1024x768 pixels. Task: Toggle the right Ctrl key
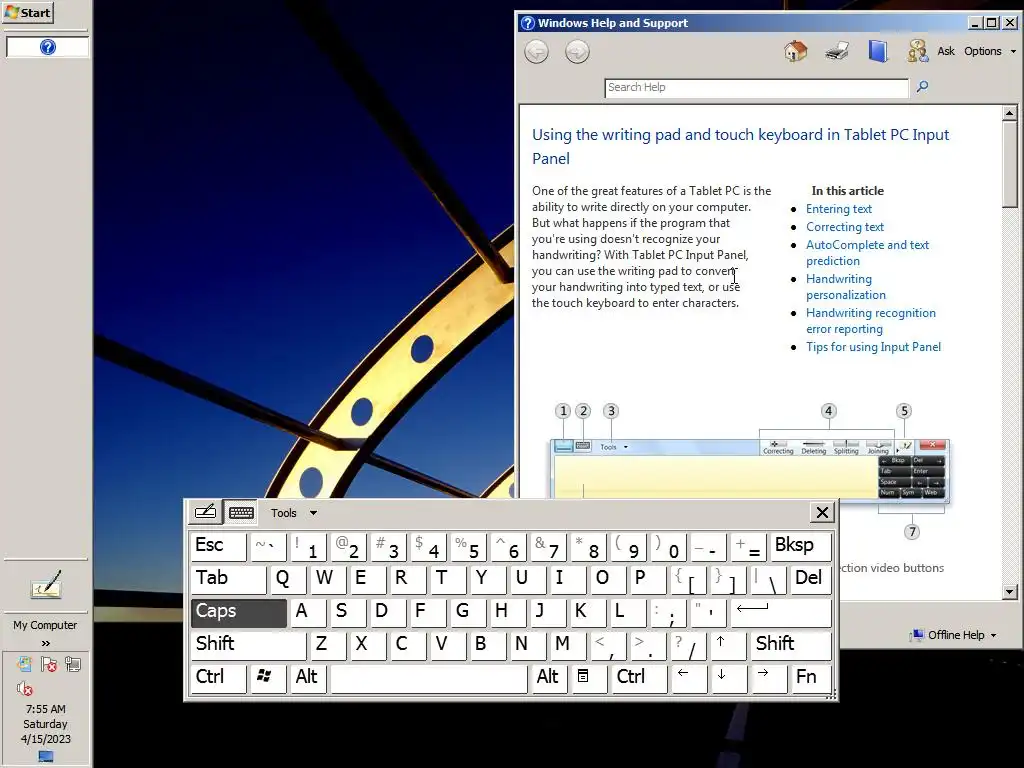[639, 677]
